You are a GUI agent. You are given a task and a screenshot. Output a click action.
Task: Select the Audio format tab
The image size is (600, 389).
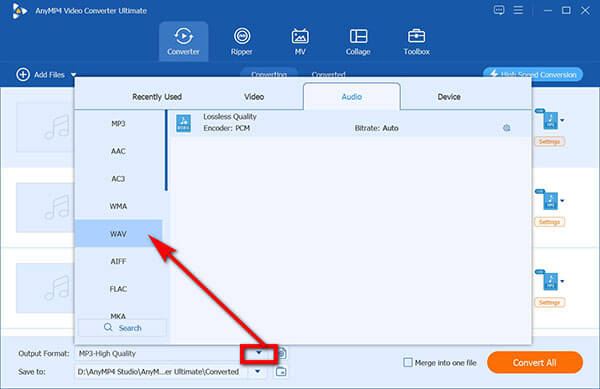tap(352, 97)
